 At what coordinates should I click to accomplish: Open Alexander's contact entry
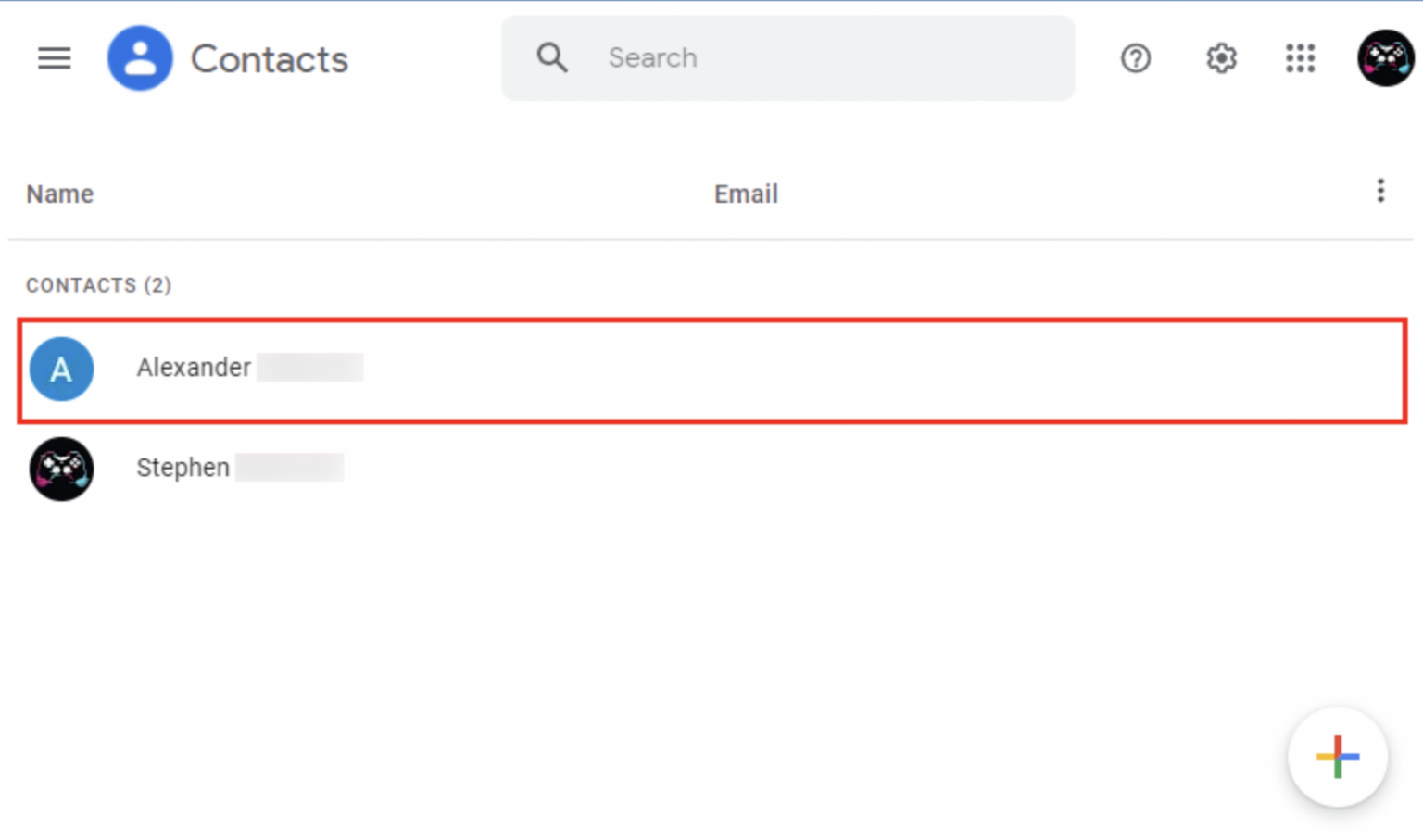point(195,368)
